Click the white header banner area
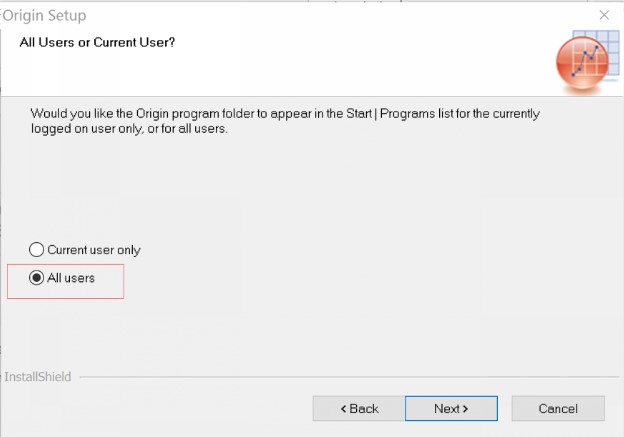This screenshot has width=624, height=437. coord(350,65)
